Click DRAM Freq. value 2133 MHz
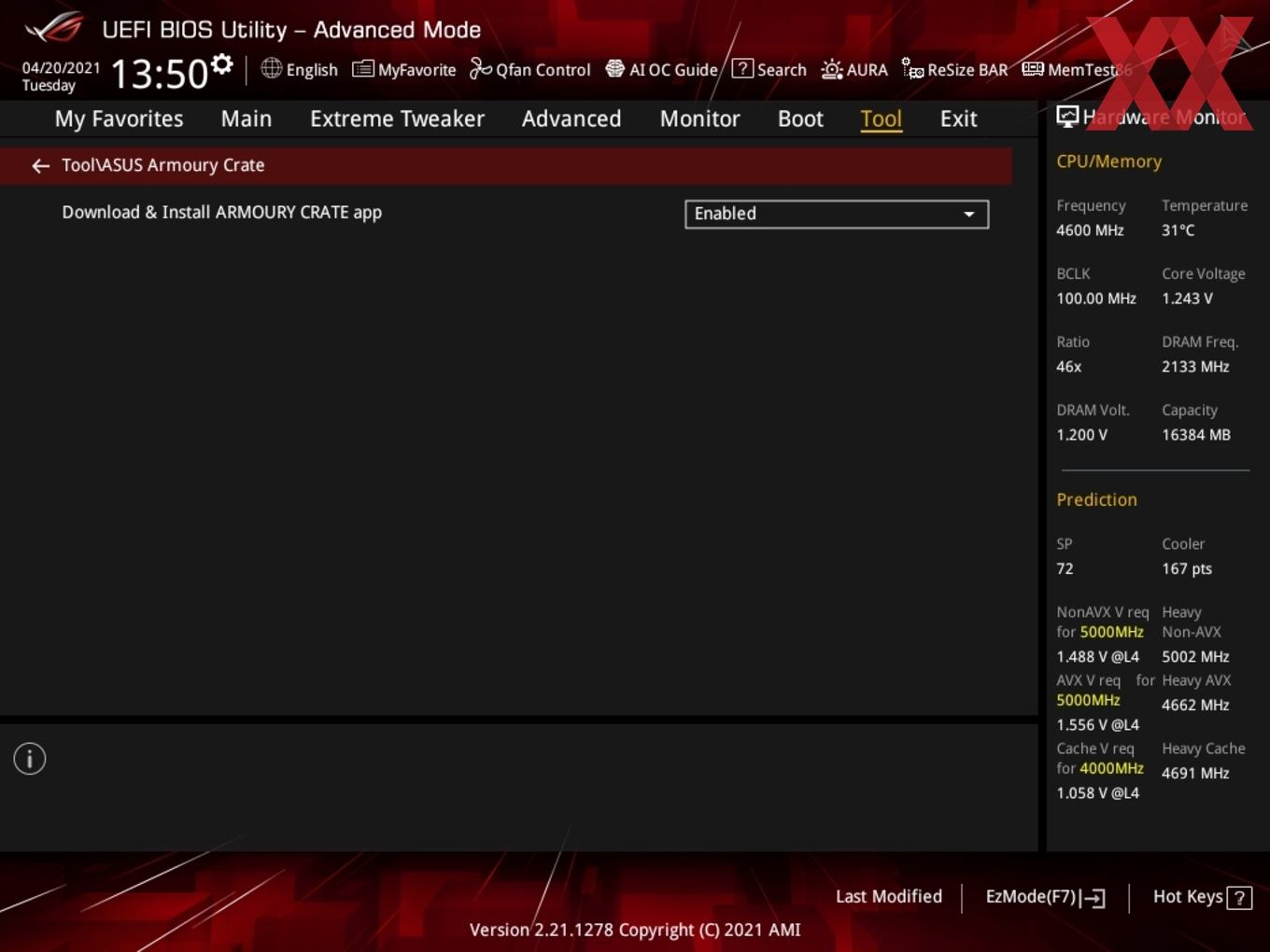 pos(1195,367)
